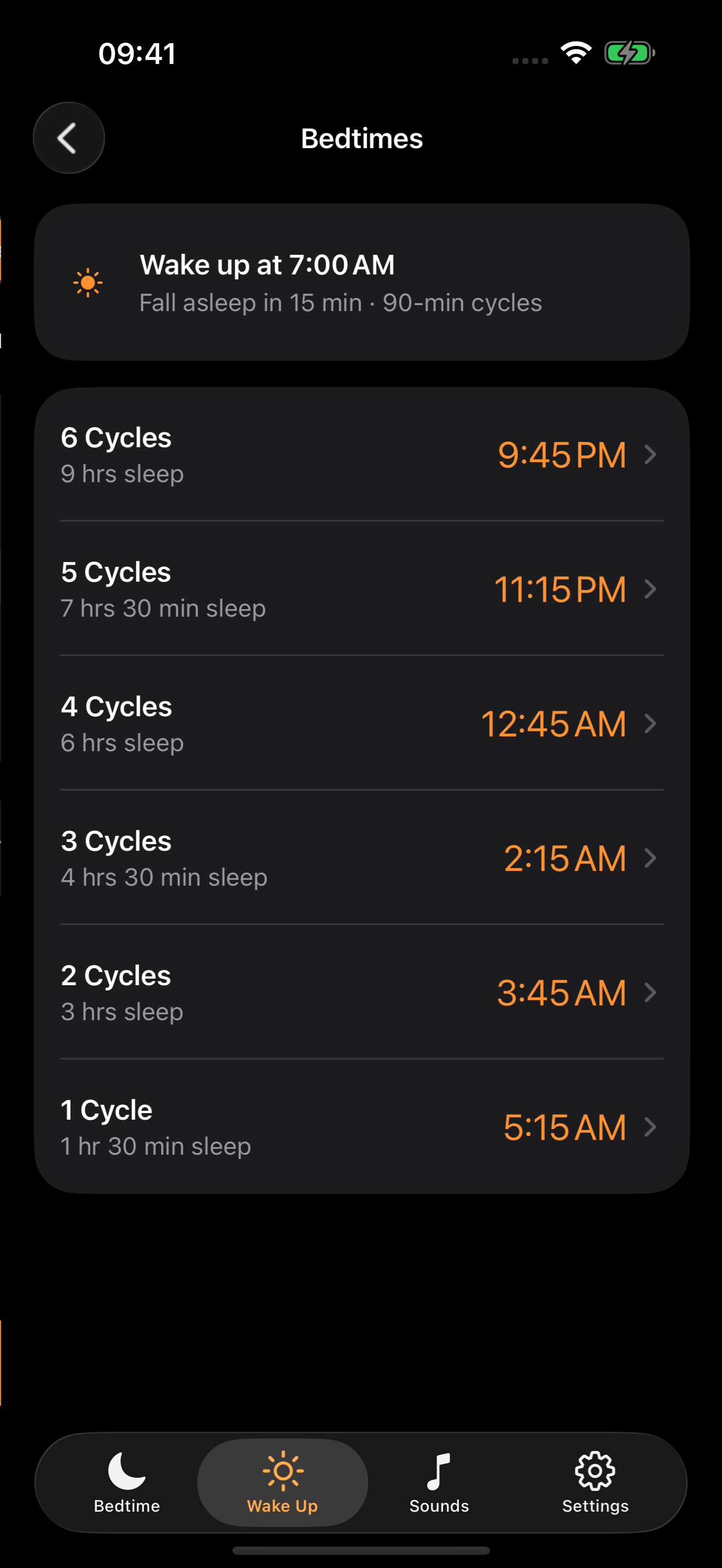722x1568 pixels.
Task: Tap the back arrow button
Action: pyautogui.click(x=69, y=138)
